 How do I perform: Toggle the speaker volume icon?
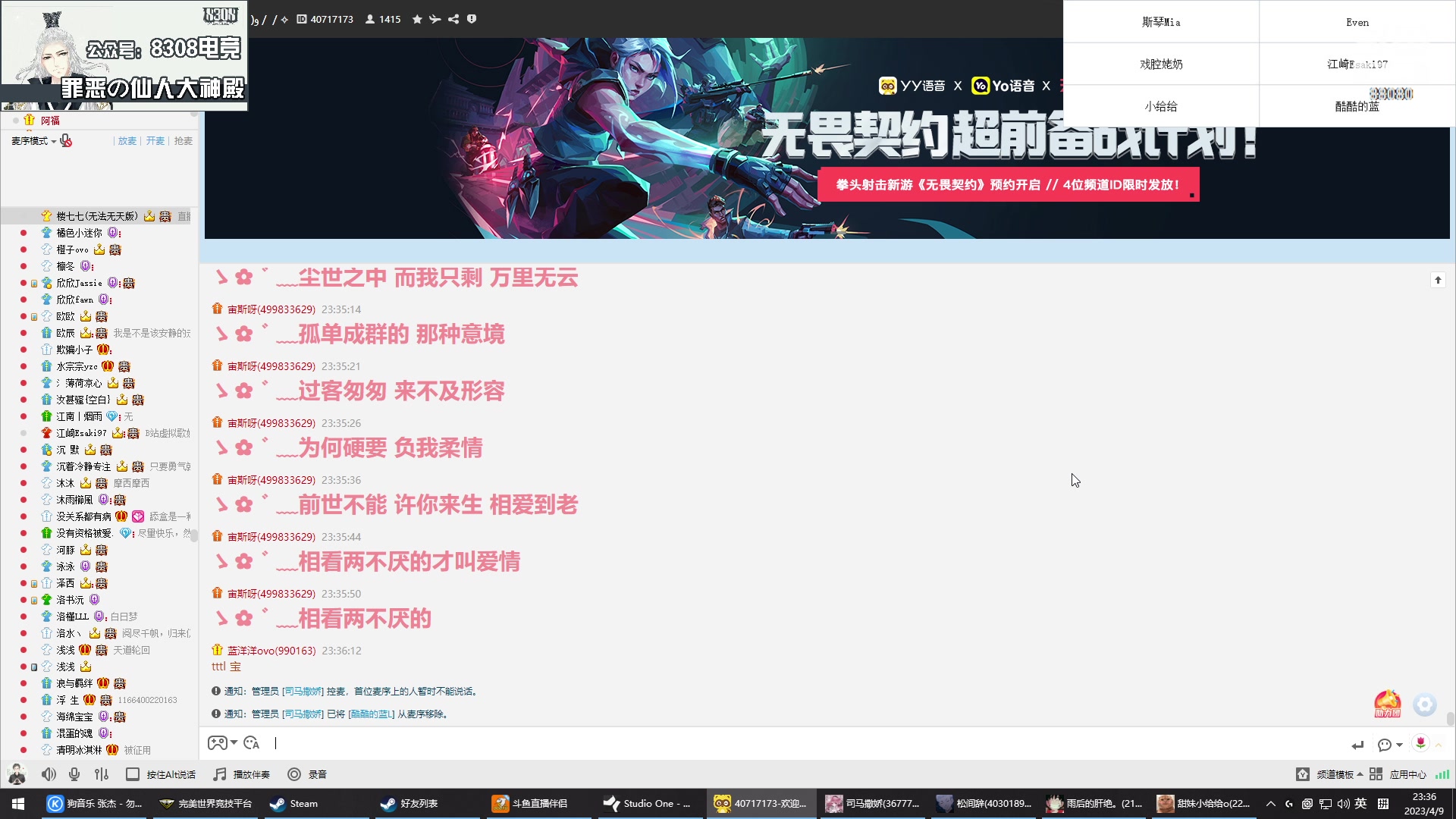[48, 774]
